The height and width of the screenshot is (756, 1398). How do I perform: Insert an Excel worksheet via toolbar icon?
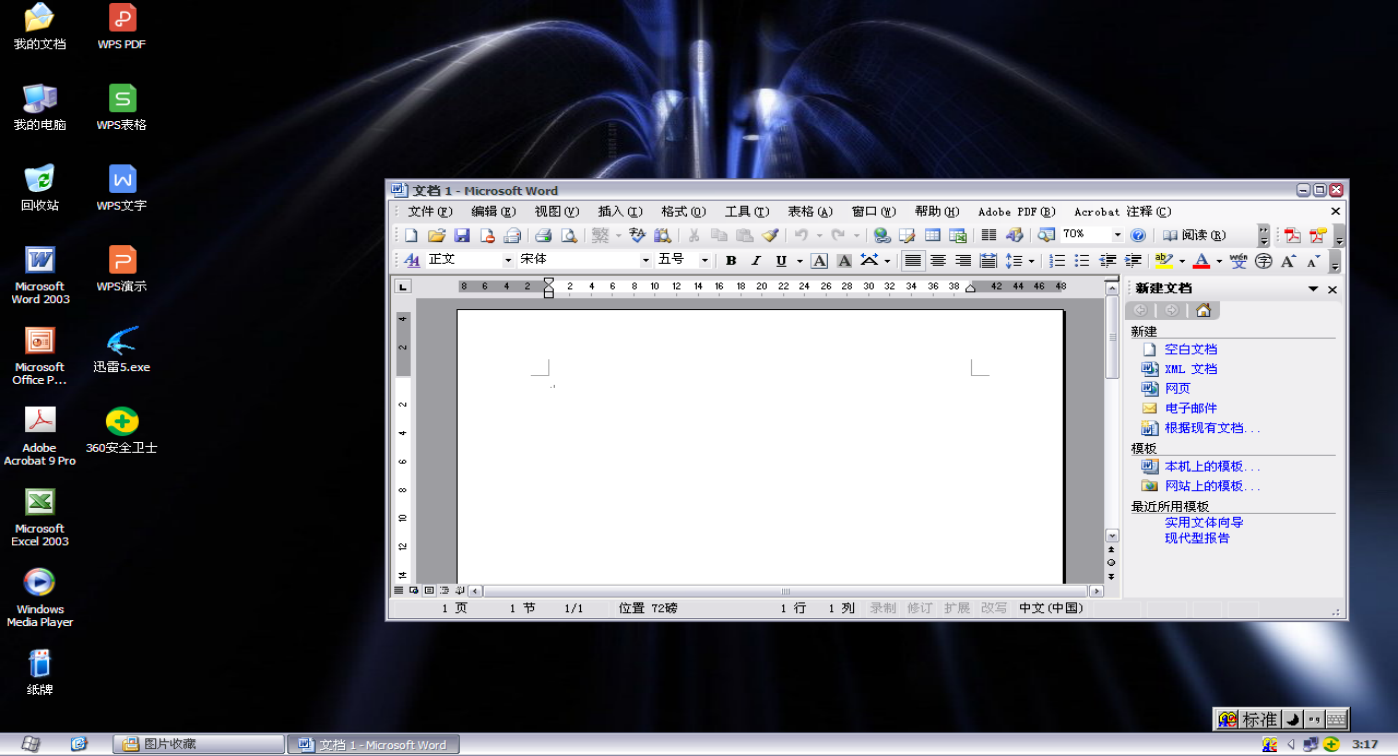(x=958, y=235)
